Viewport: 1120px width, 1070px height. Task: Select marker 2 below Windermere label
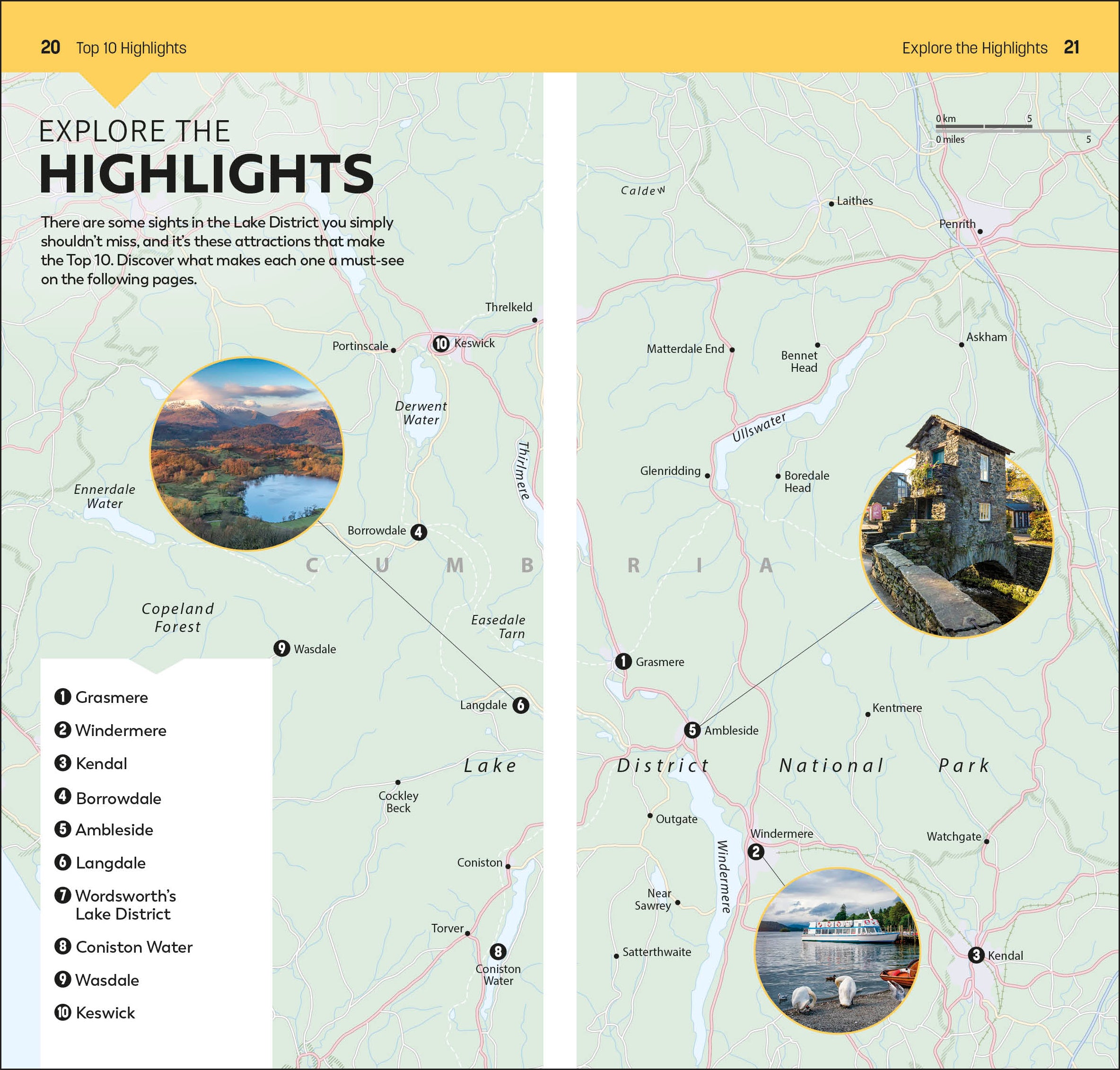[756, 852]
